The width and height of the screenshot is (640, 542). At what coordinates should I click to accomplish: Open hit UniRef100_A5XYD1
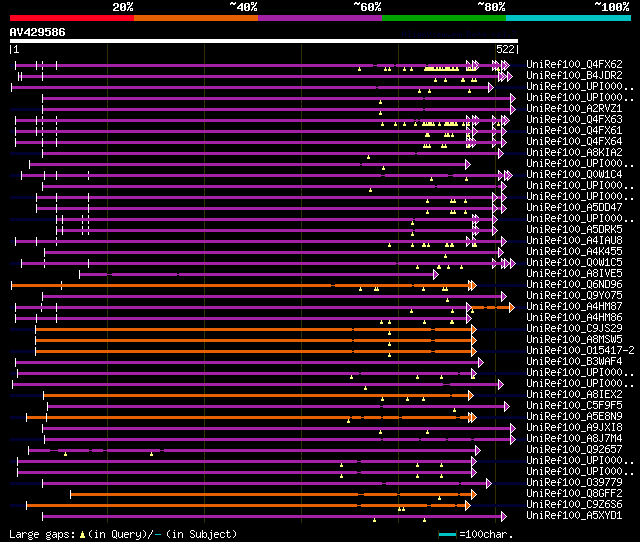pos(574,516)
